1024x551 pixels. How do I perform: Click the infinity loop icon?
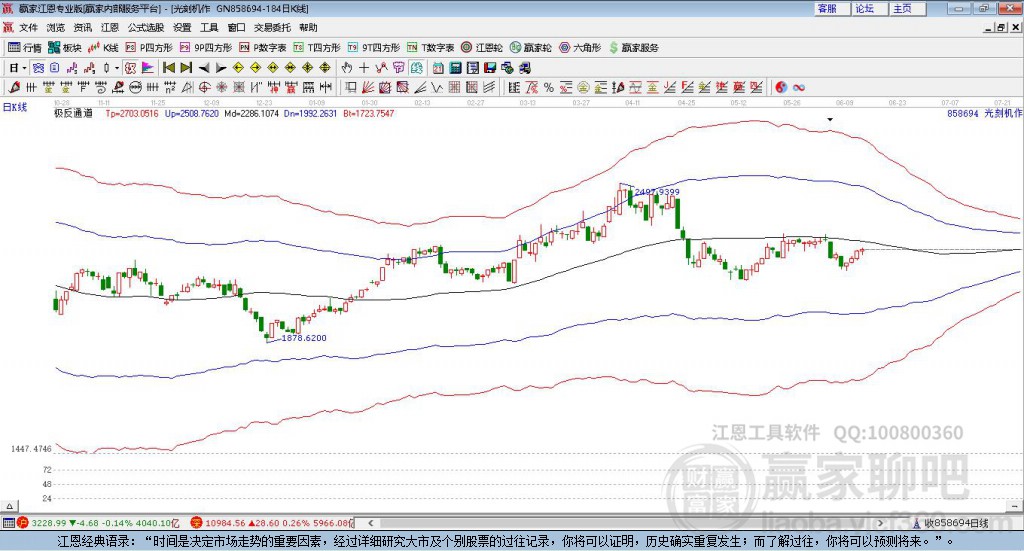click(799, 87)
